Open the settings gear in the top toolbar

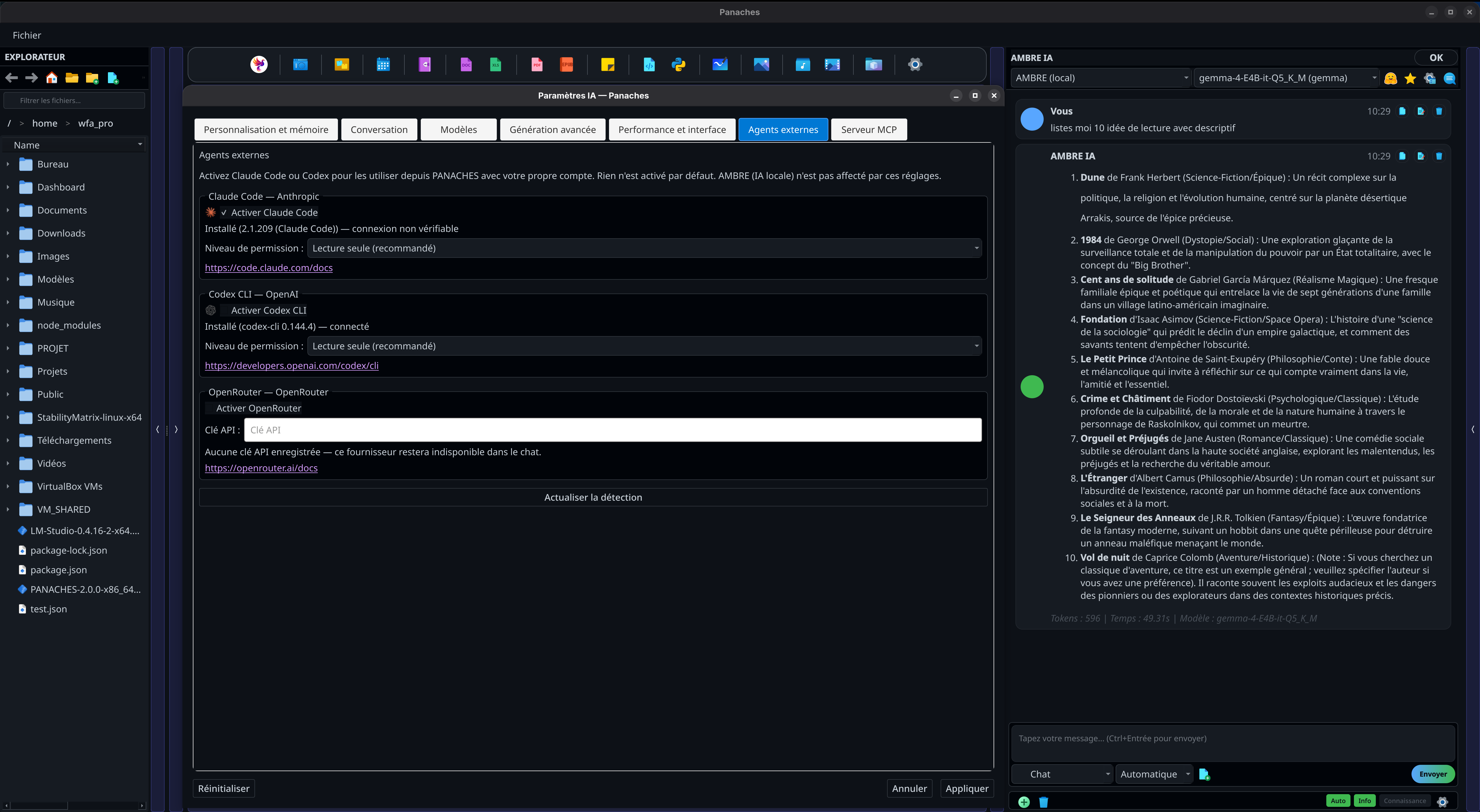[x=915, y=64]
